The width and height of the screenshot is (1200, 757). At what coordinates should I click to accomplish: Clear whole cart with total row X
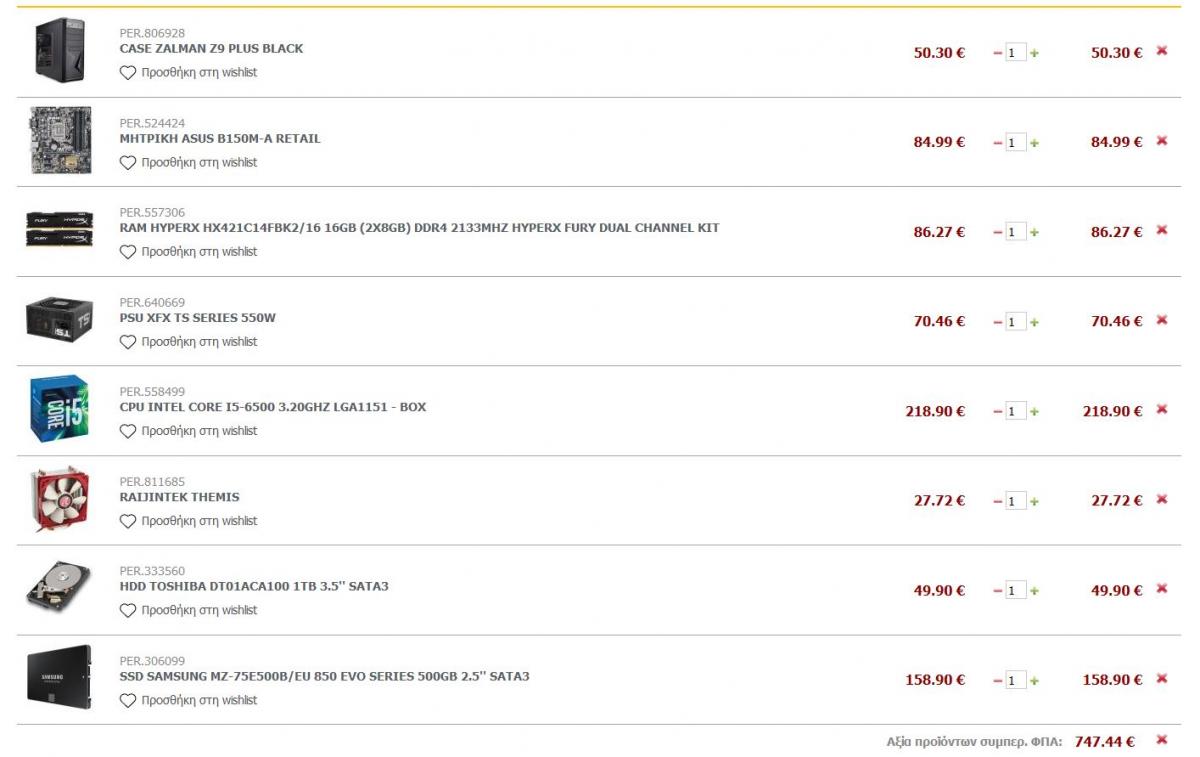[x=1161, y=740]
